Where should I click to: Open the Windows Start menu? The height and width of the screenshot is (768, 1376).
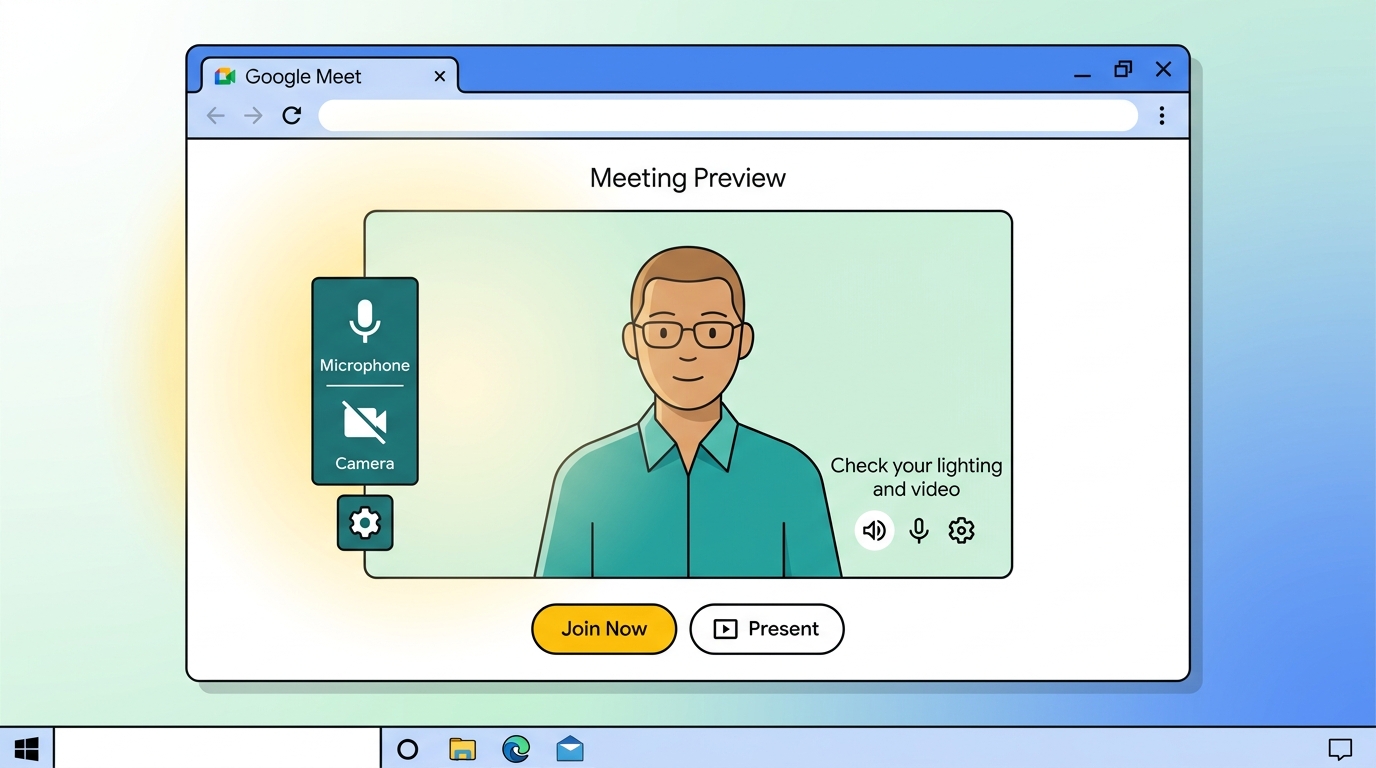27,749
